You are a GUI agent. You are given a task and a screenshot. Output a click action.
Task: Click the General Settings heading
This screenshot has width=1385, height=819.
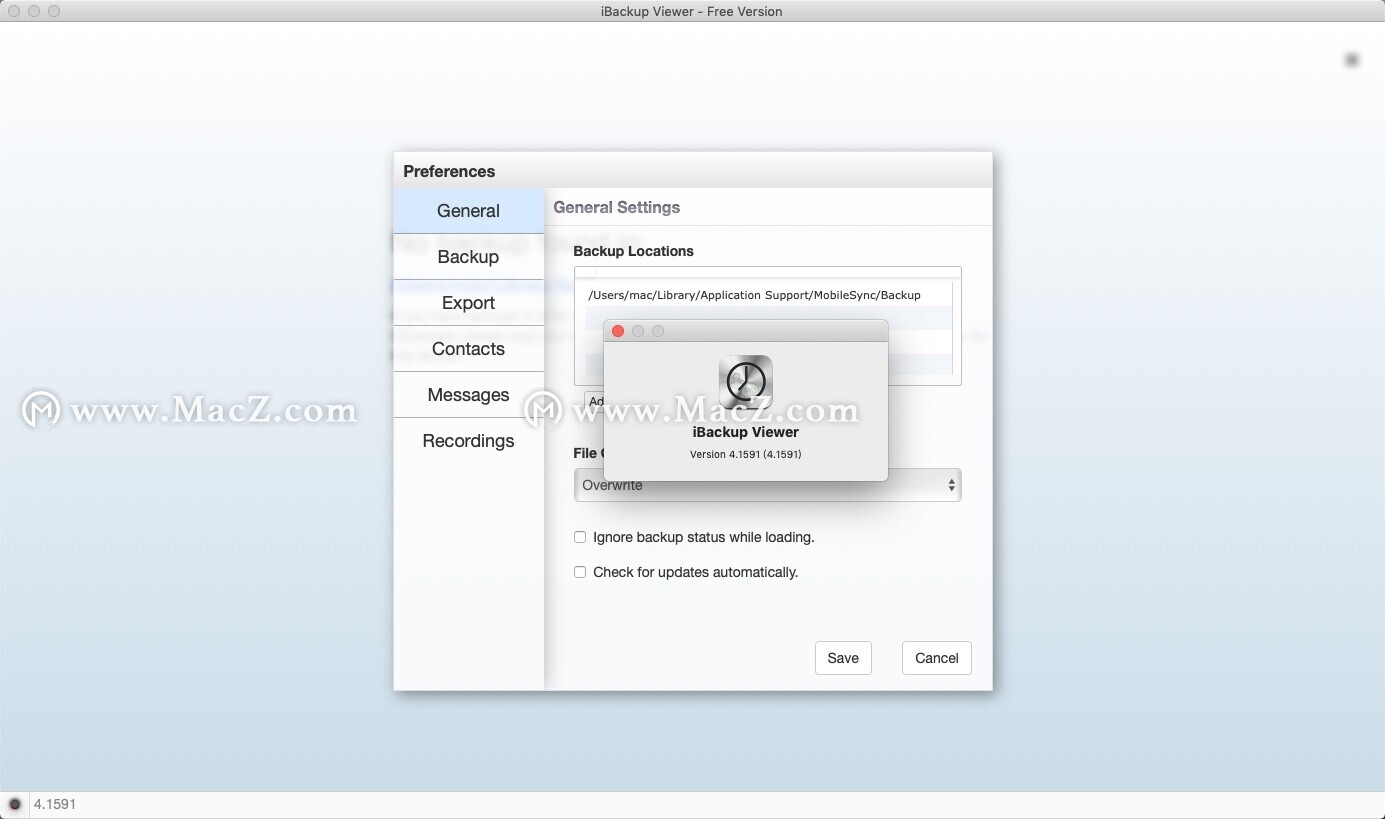pyautogui.click(x=616, y=207)
